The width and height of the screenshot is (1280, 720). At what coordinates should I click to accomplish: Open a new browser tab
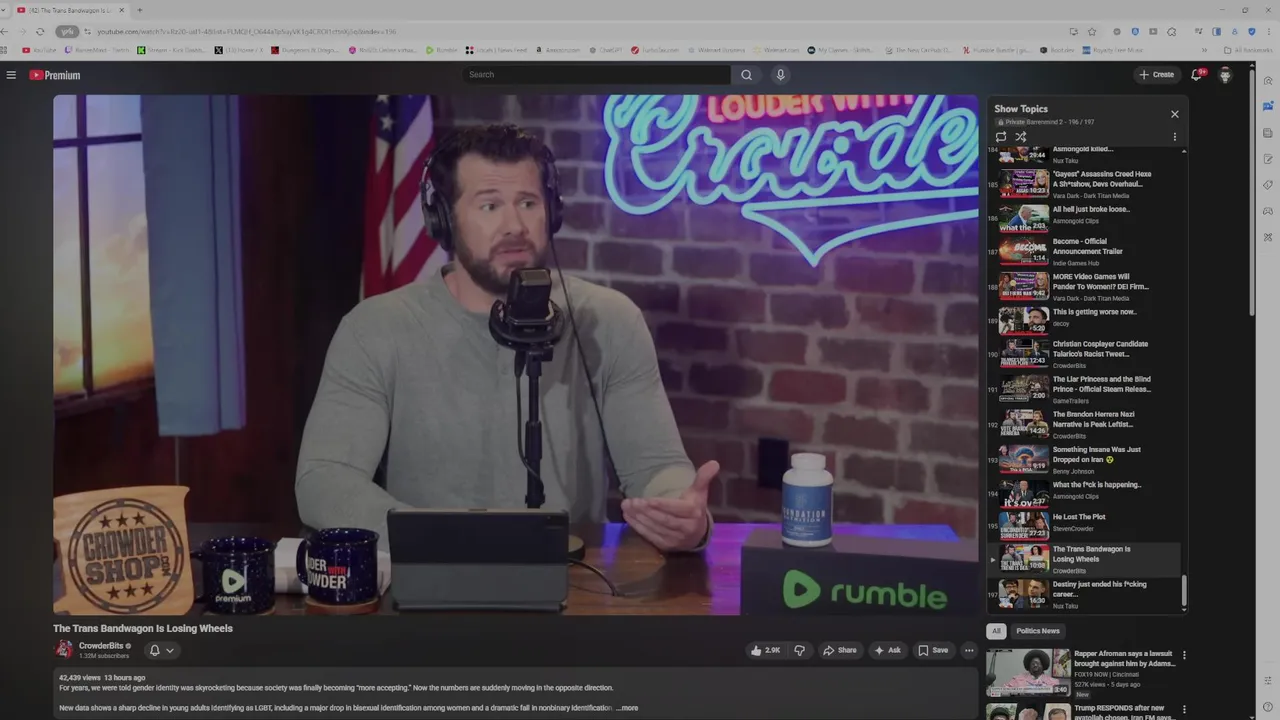click(139, 10)
